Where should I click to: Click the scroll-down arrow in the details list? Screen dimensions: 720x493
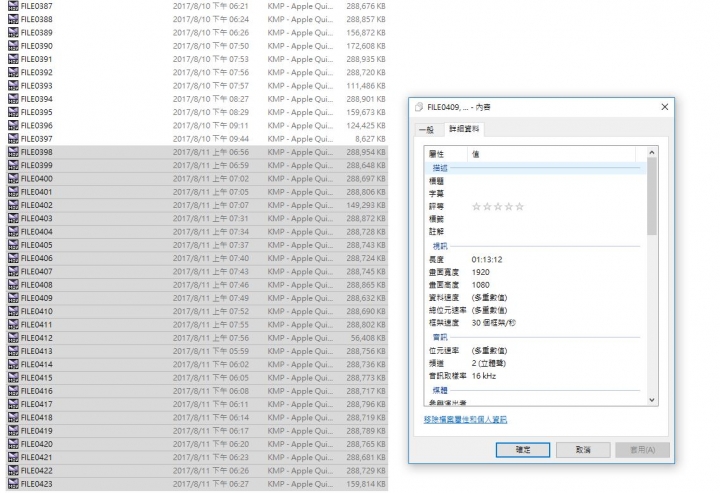click(652, 400)
